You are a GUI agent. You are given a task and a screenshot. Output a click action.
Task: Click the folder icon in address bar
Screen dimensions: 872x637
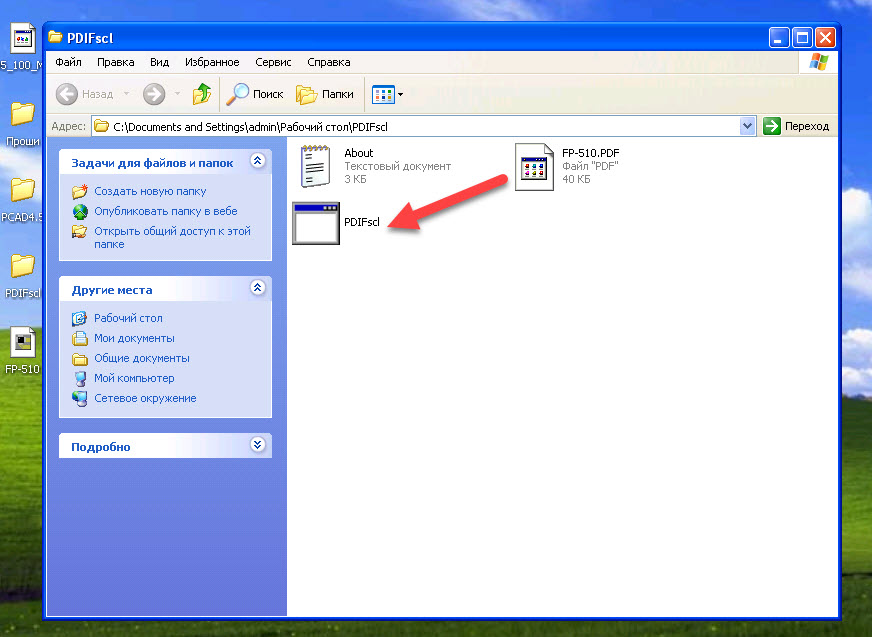click(x=101, y=126)
